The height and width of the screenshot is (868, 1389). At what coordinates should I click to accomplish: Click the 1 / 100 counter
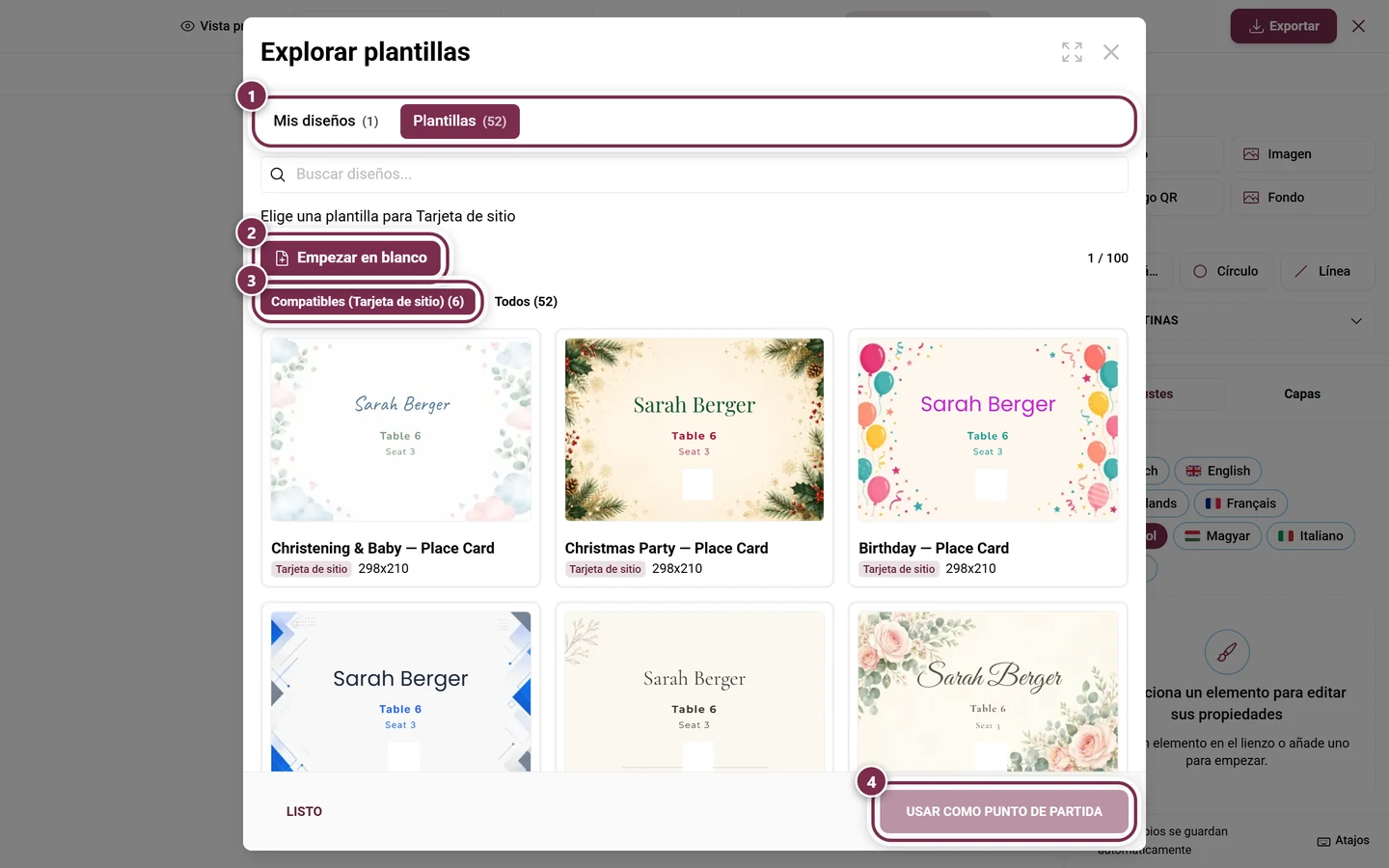coord(1107,258)
